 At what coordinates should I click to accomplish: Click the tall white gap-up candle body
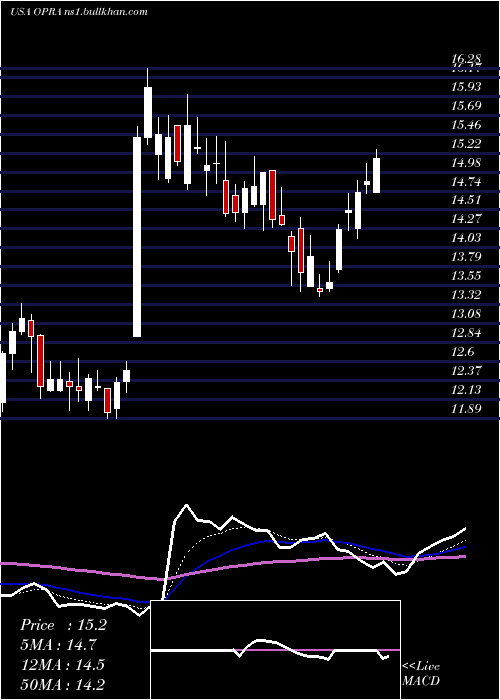tap(137, 237)
